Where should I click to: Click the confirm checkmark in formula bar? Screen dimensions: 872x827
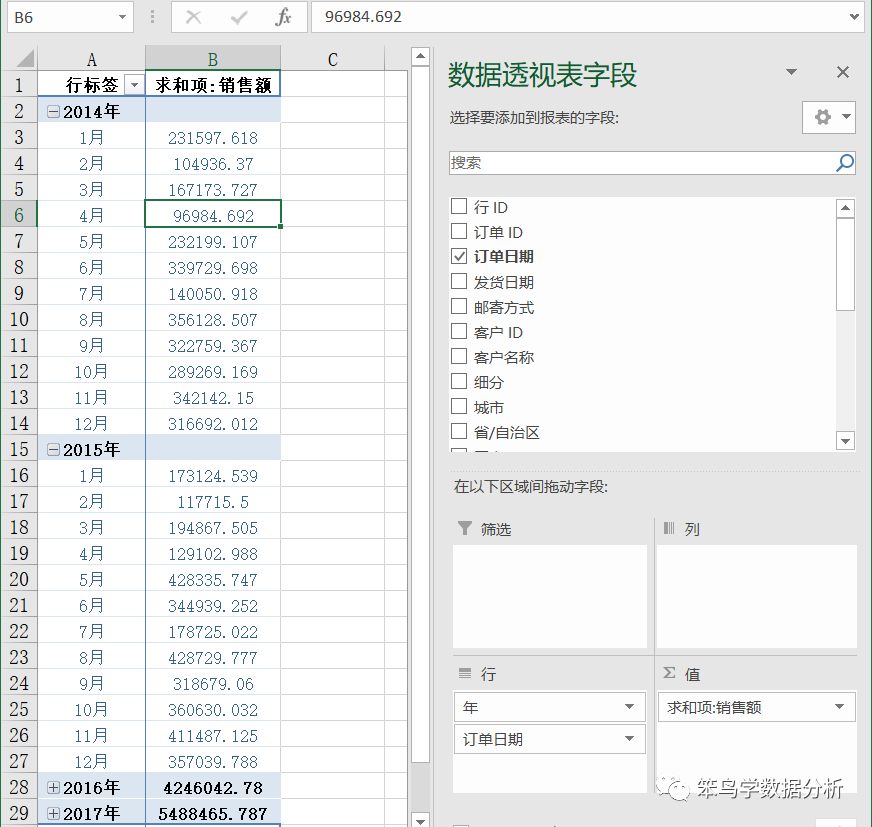tap(239, 17)
